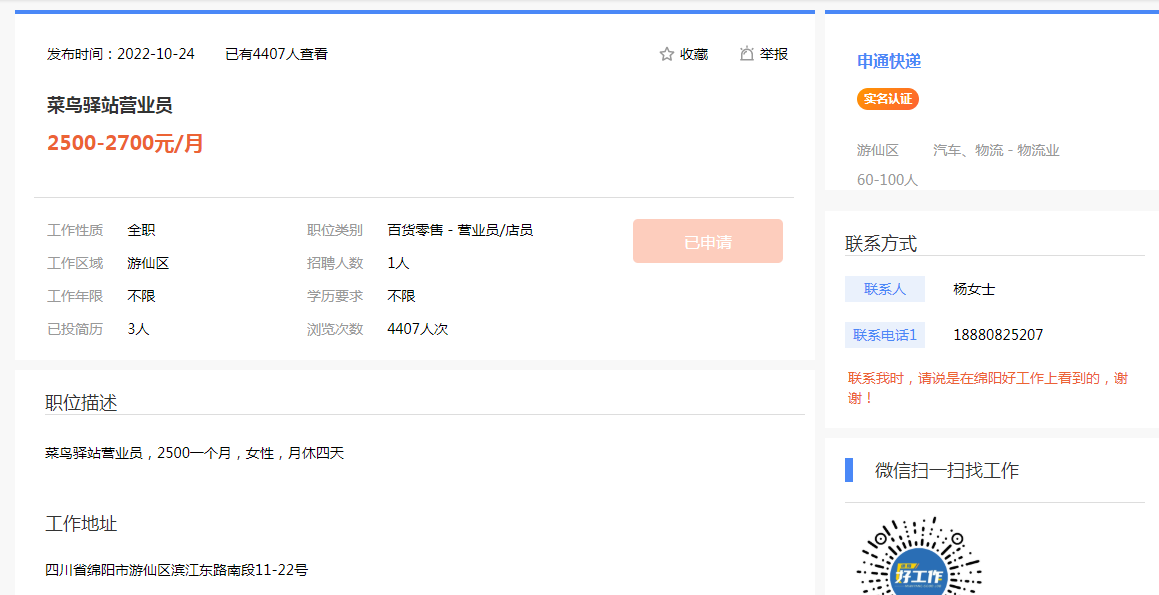Click the 联系人 label
Image resolution: width=1159 pixels, height=595 pixels.
click(885, 289)
